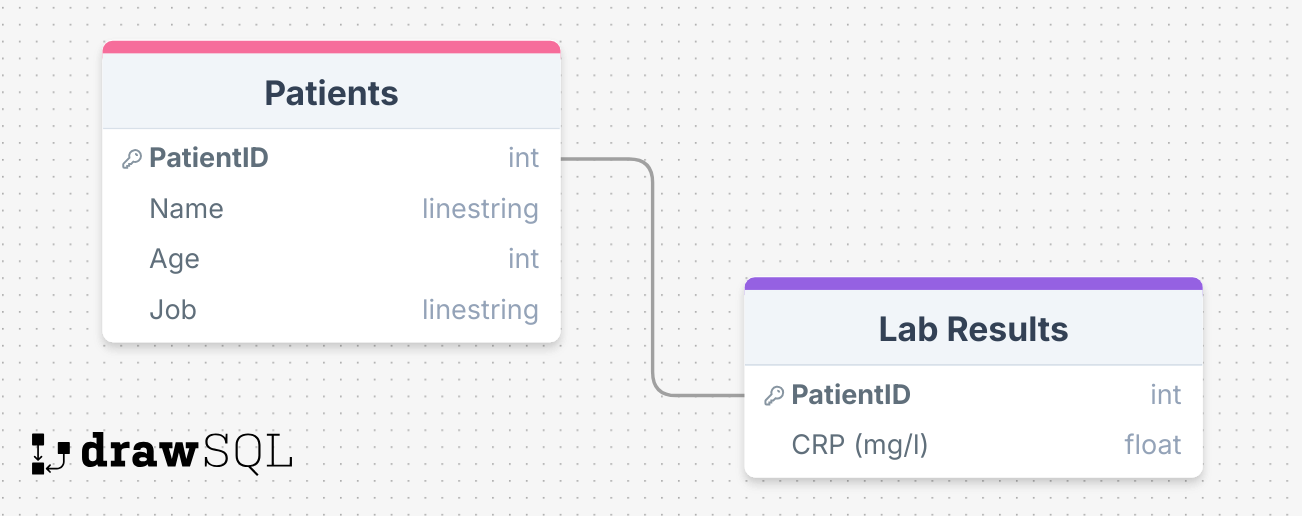Screen dimensions: 1302x516
Task: Click the float type of CRP column
Action: click(1153, 445)
